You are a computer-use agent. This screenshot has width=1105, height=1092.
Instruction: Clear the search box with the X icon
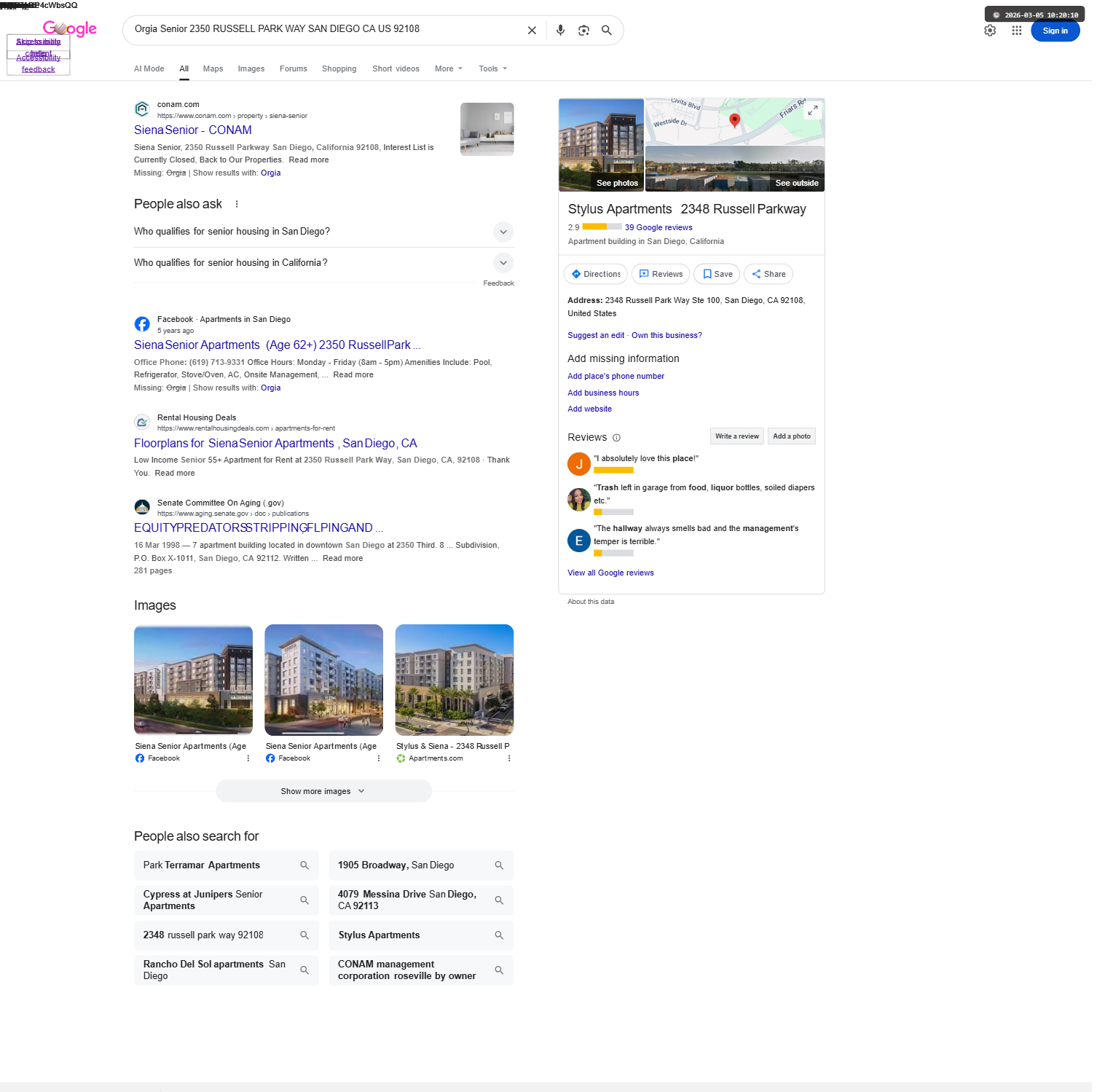(532, 31)
